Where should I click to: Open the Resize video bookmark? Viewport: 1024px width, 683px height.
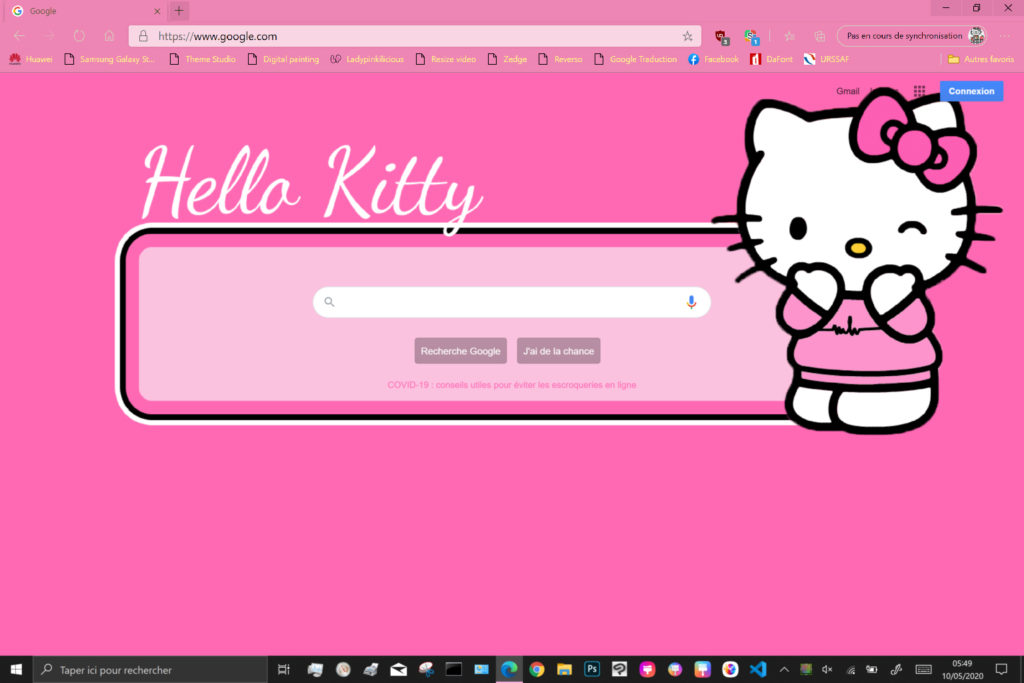(445, 59)
